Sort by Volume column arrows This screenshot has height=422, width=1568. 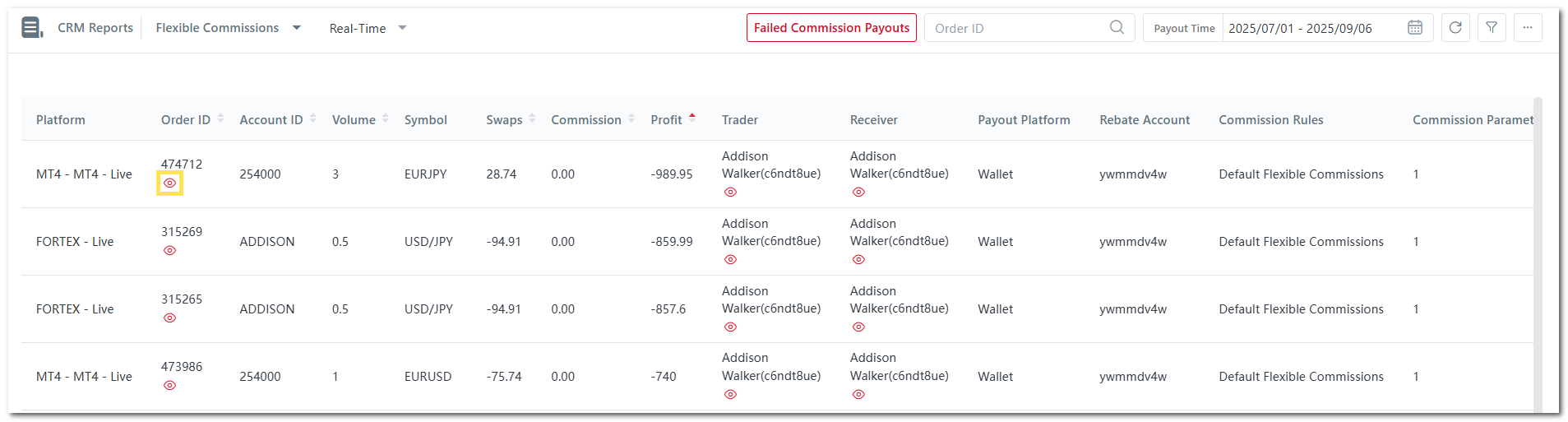(x=386, y=119)
